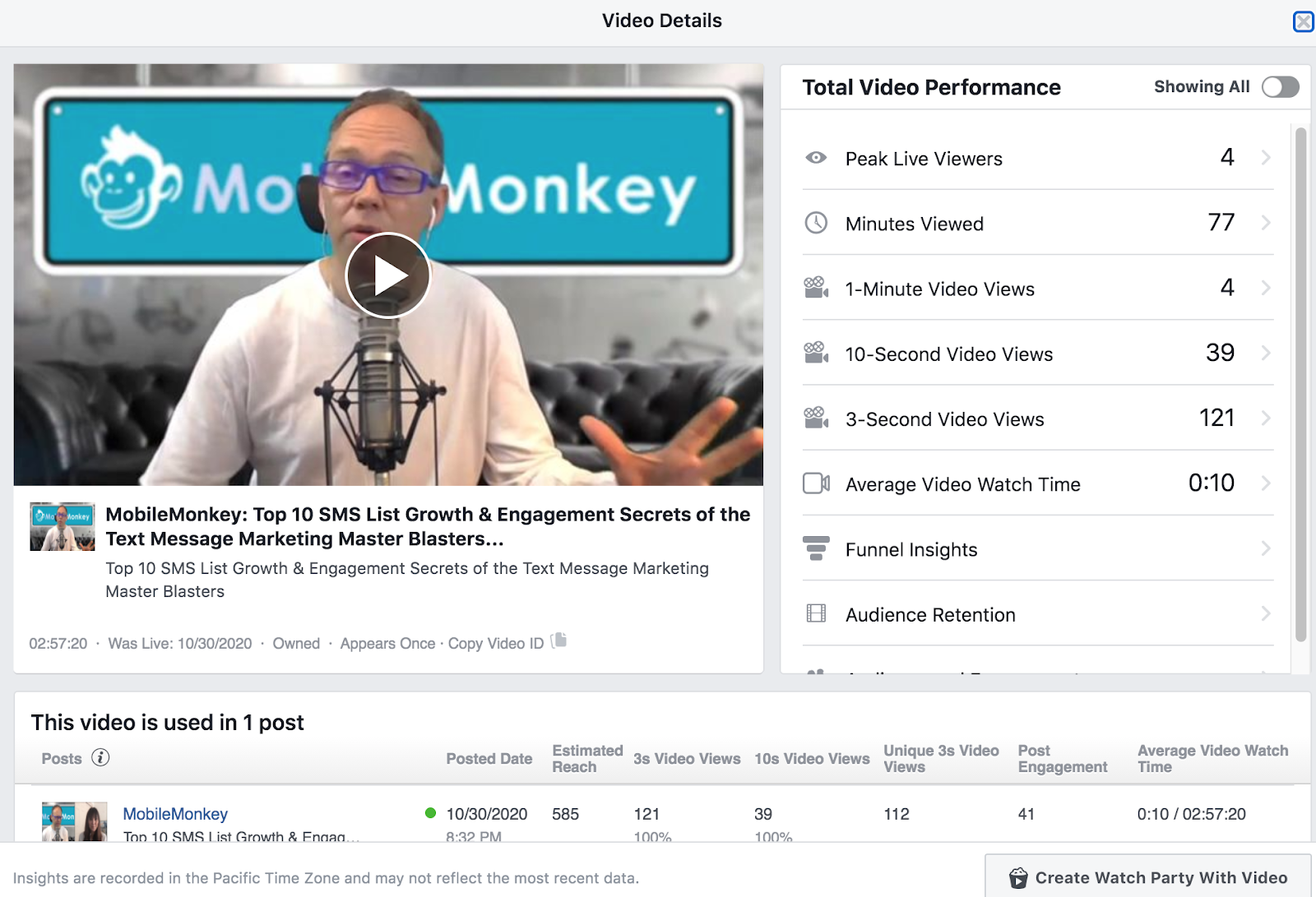Click the Appears Once label
The width and height of the screenshot is (1316, 897).
[387, 644]
